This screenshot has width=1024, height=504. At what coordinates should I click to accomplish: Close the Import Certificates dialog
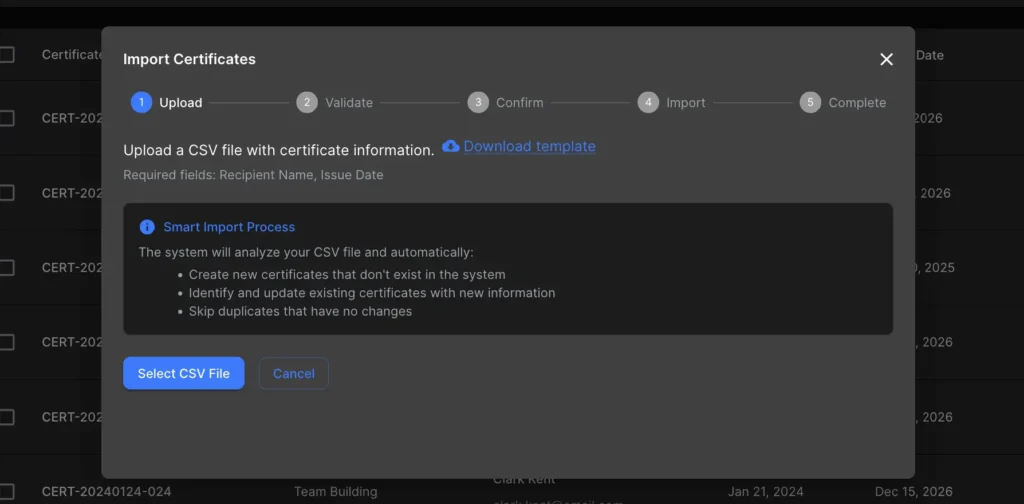[886, 59]
